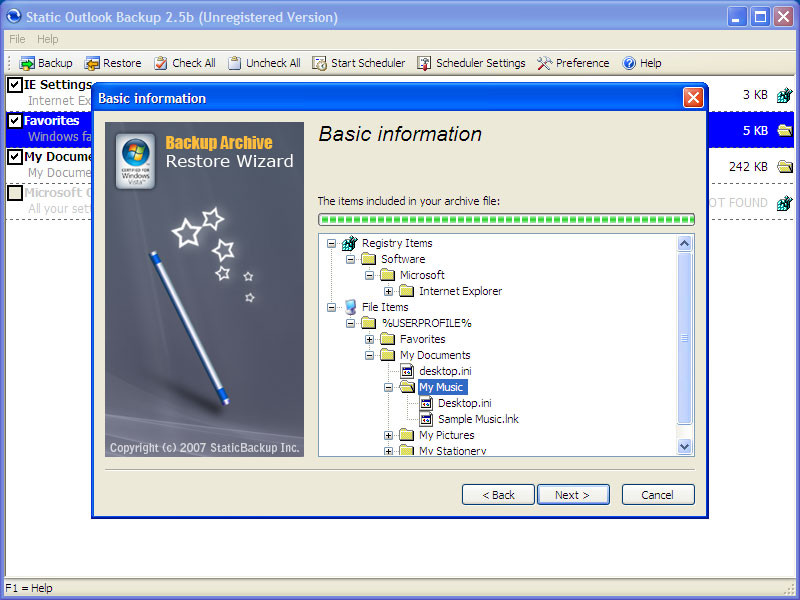Screen dimensions: 800x600
Task: Select Sample Music.lnk in the tree
Action: coord(478,419)
